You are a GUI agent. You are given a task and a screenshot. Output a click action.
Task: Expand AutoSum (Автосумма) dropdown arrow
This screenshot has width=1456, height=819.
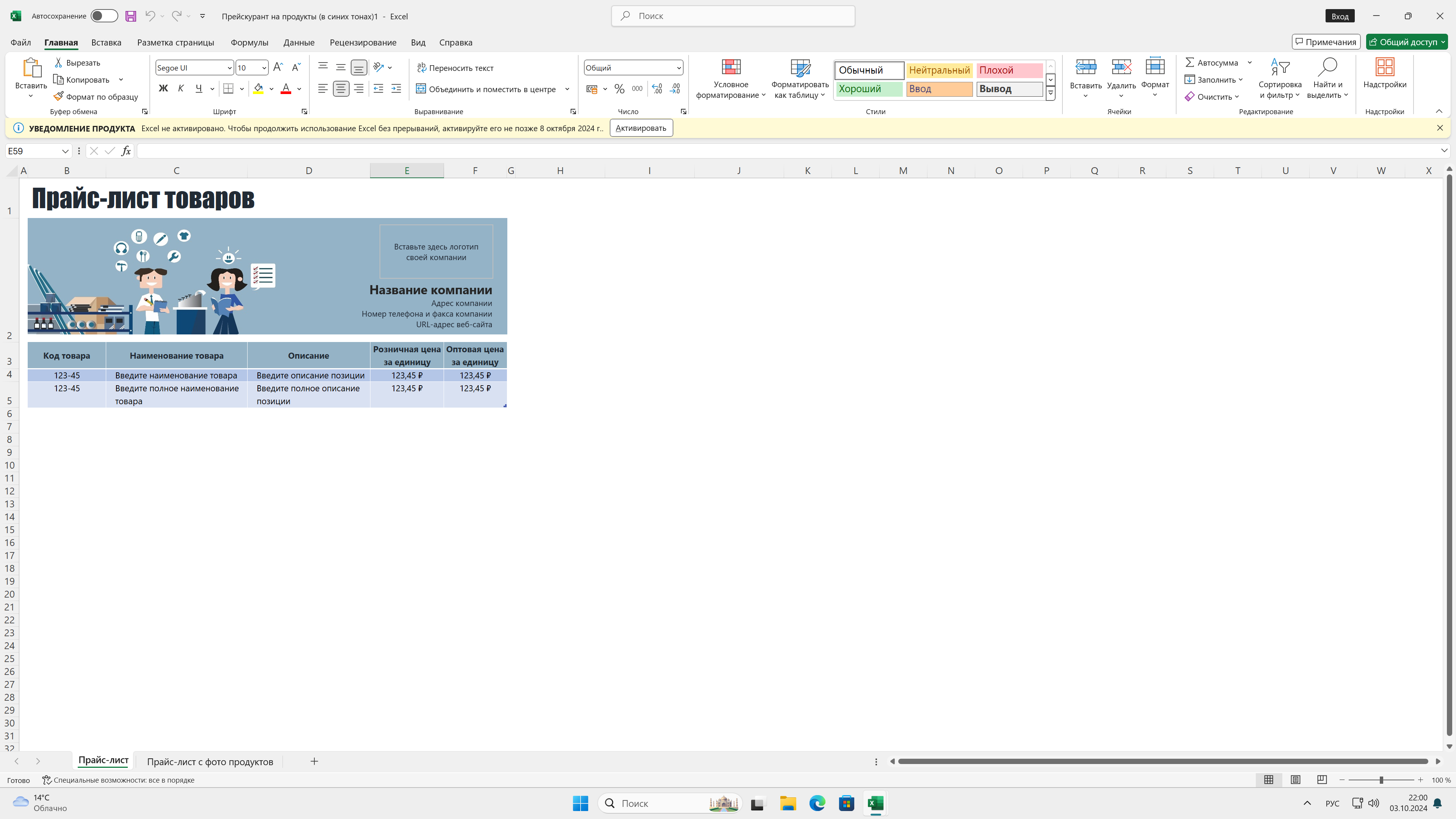click(1250, 63)
